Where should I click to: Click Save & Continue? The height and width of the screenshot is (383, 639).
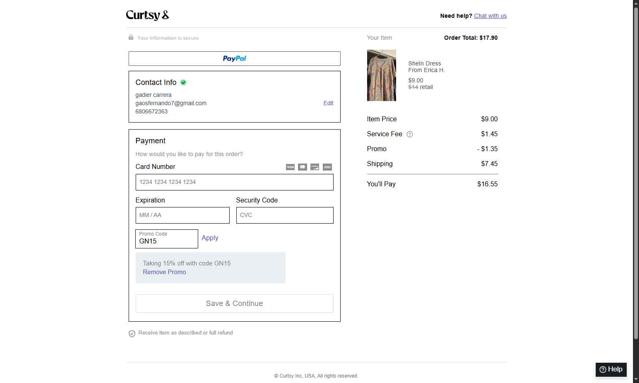[234, 304]
